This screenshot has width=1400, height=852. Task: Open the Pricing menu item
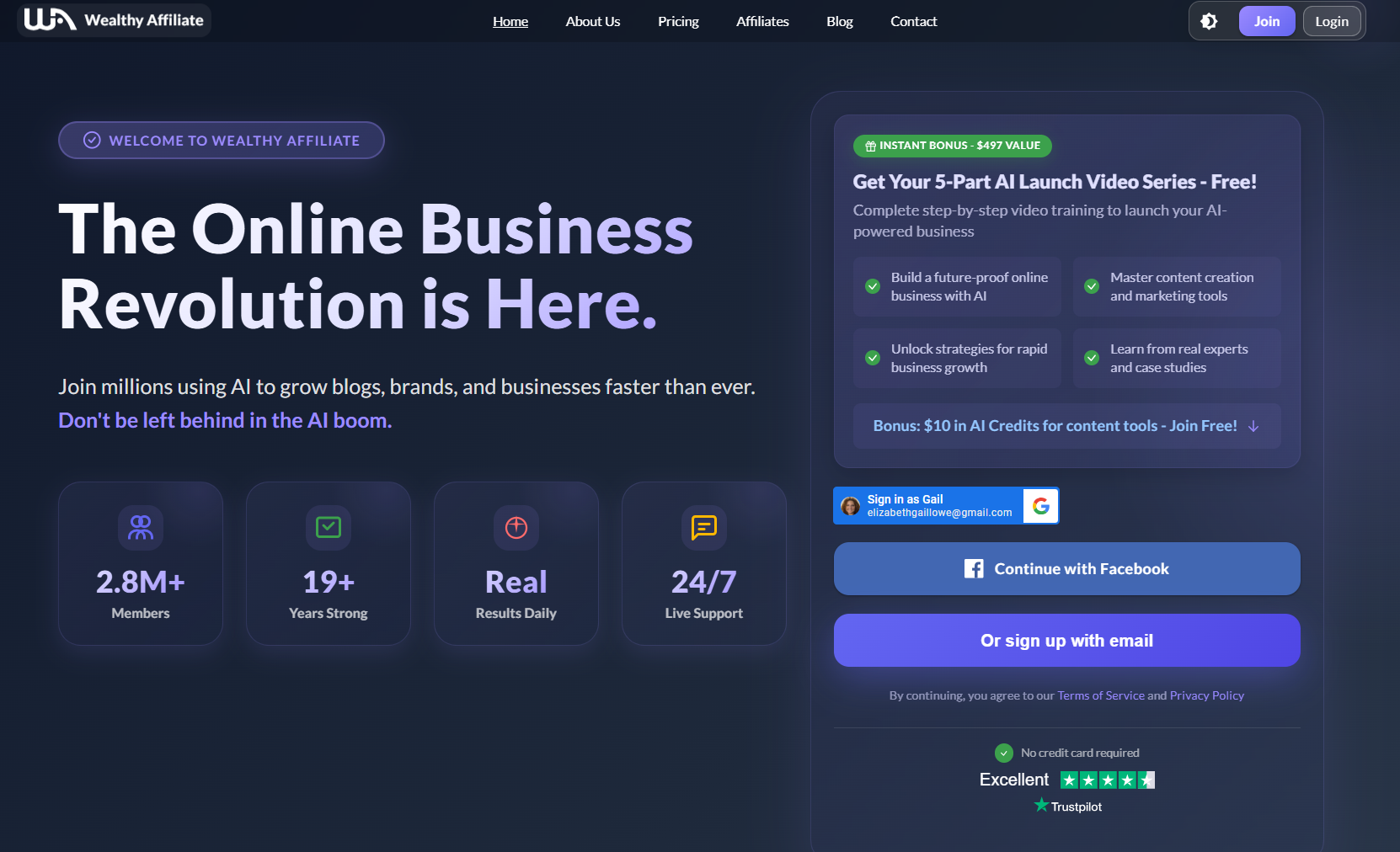click(x=678, y=21)
